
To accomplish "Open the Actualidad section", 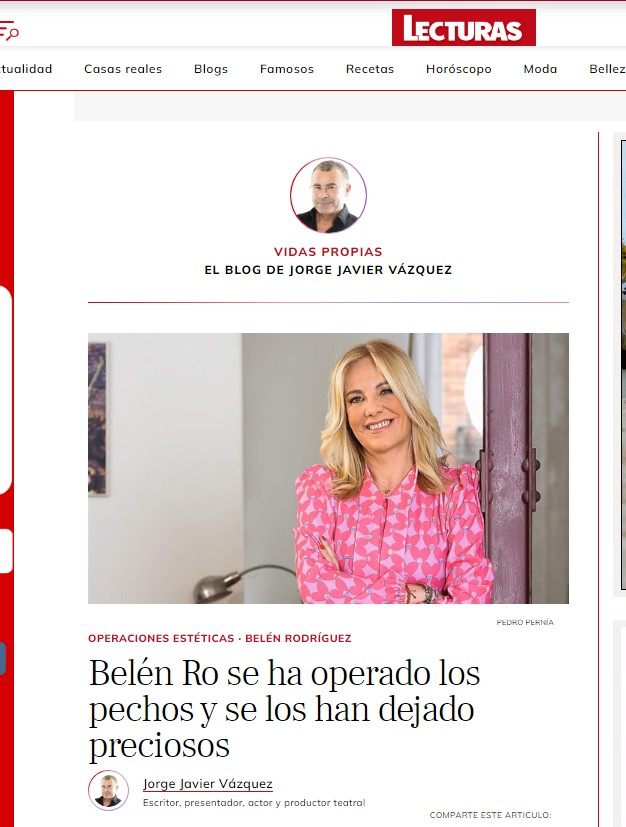I will tap(26, 69).
